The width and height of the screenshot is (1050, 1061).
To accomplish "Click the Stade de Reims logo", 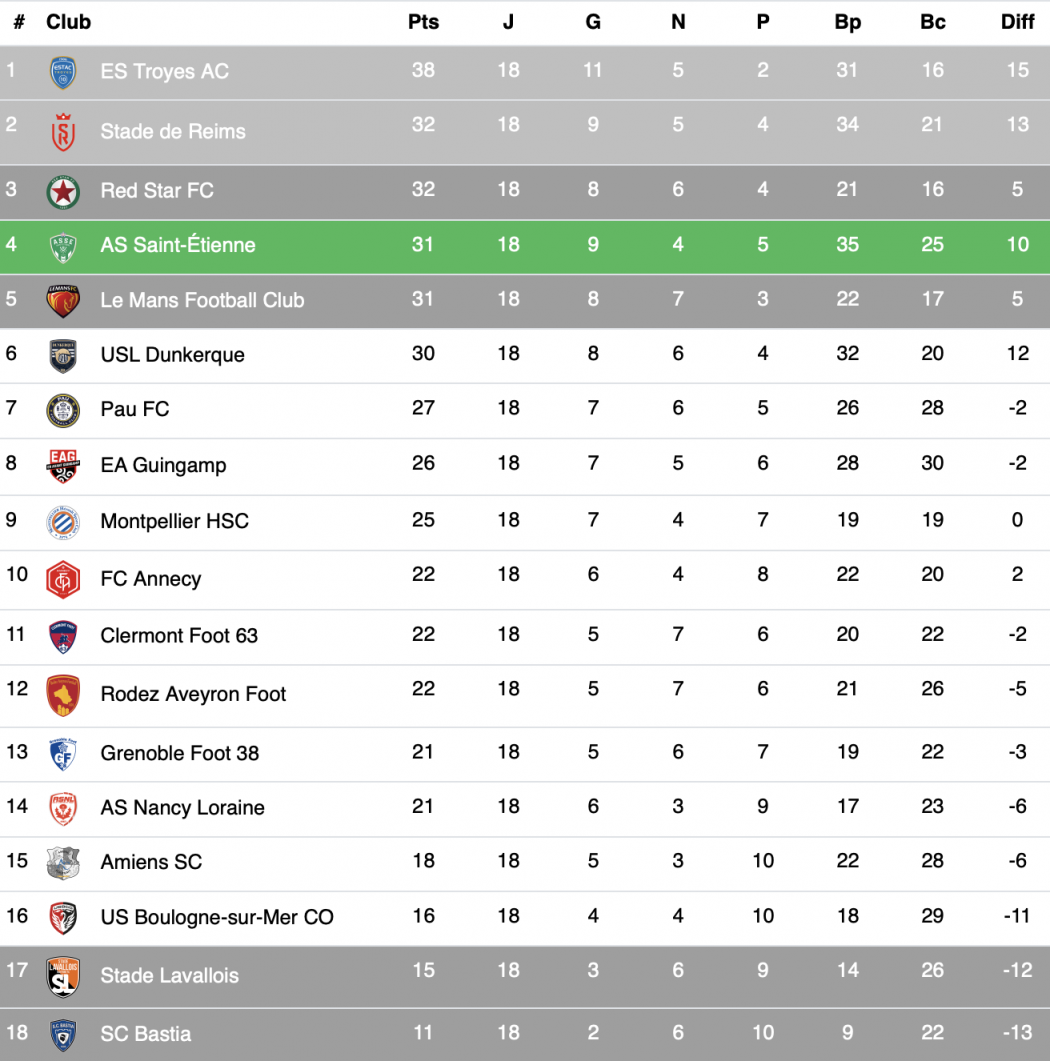I will 63,132.
